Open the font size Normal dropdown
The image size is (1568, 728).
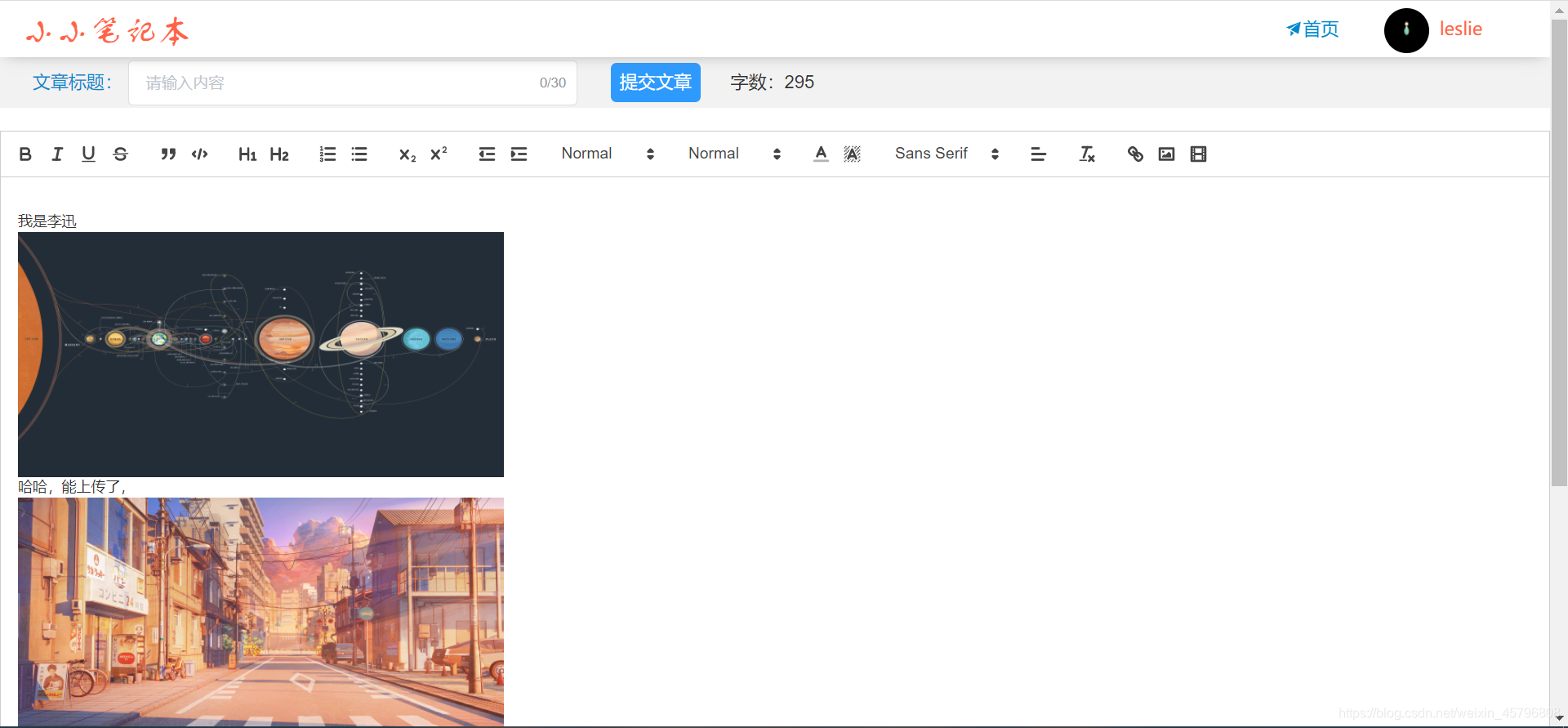608,154
